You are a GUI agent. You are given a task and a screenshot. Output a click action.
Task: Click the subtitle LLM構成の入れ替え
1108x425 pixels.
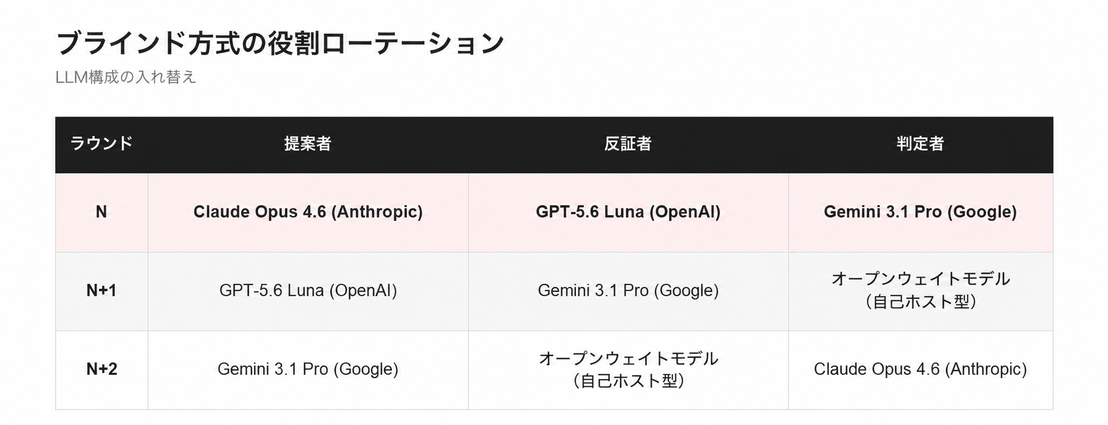pyautogui.click(x=126, y=78)
